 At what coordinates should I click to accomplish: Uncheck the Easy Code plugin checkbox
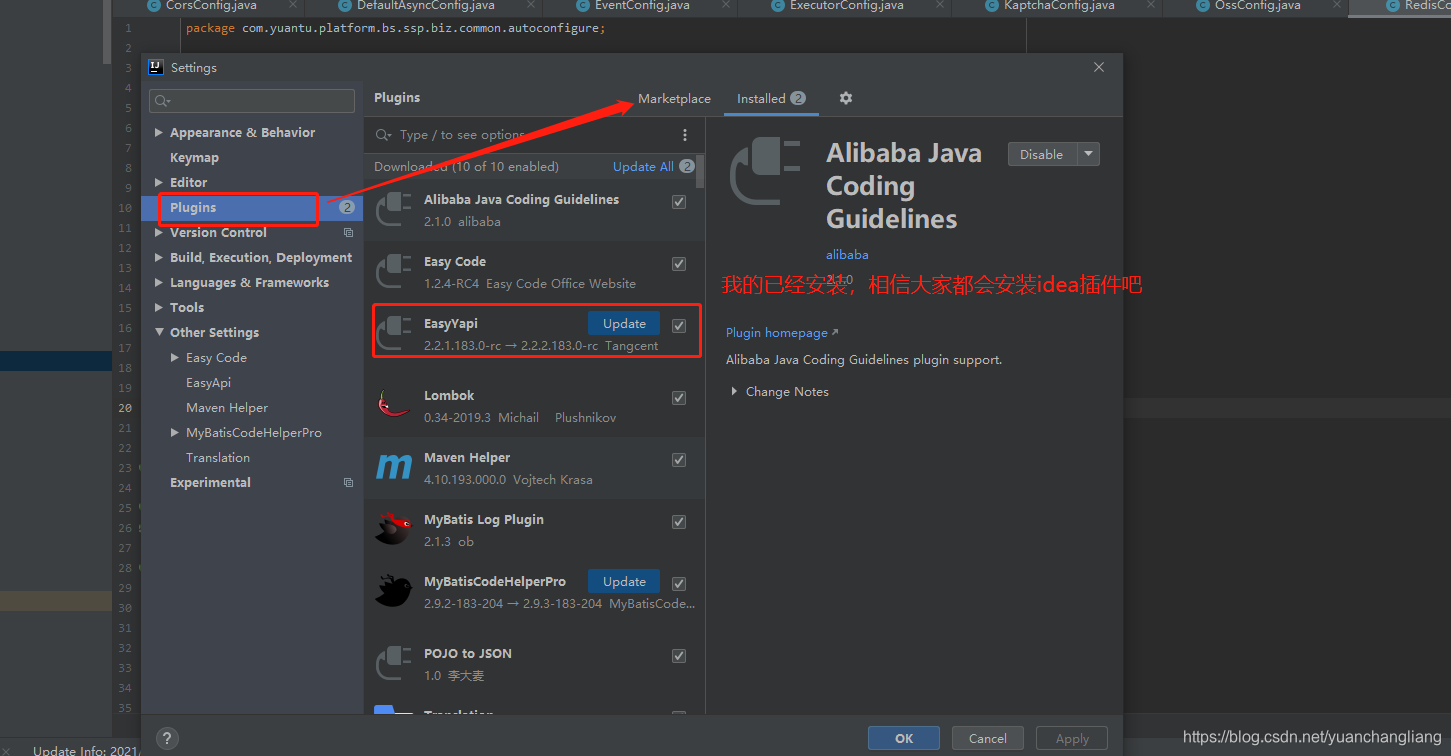coord(679,264)
